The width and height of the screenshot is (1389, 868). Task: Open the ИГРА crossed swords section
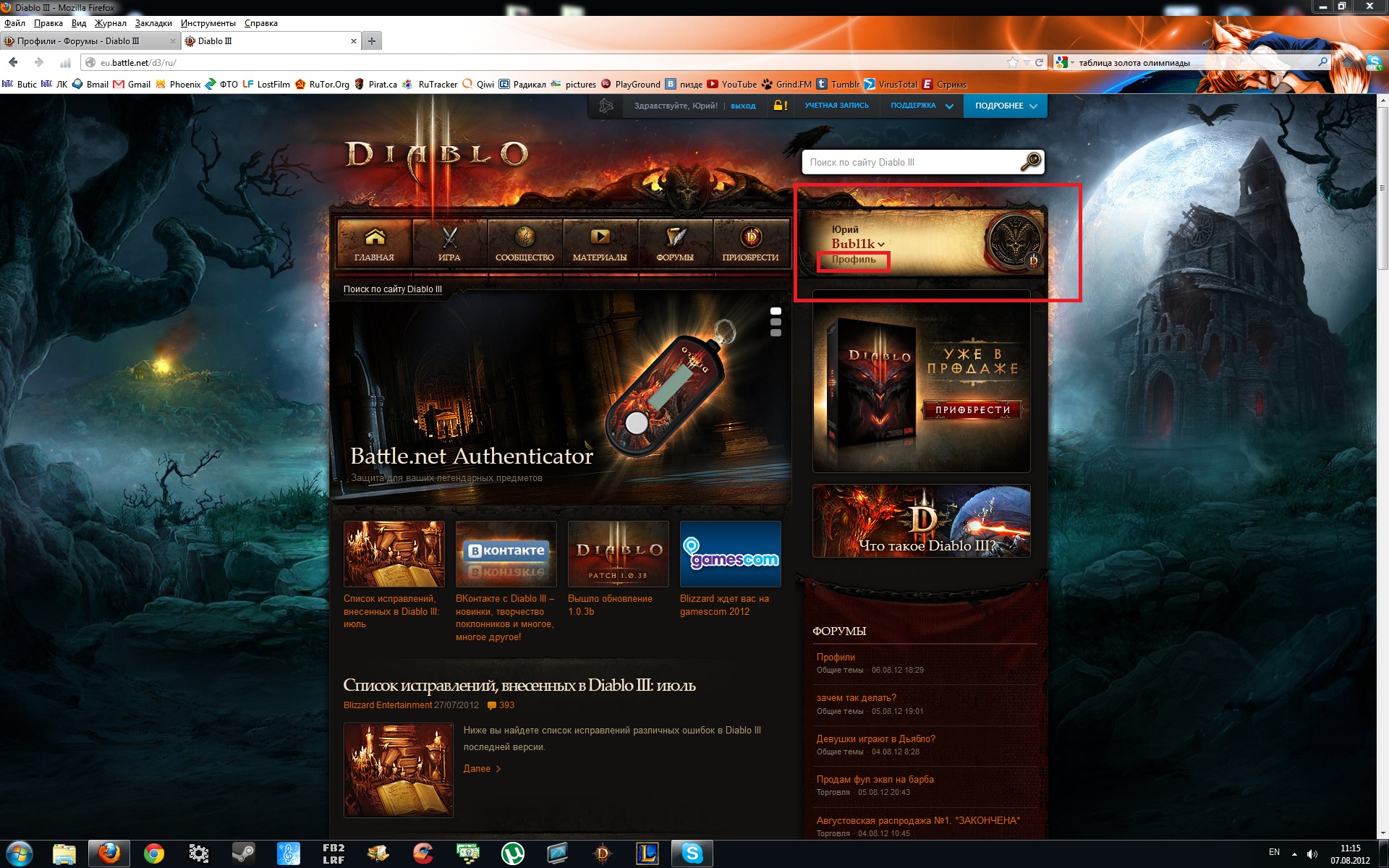coord(449,243)
